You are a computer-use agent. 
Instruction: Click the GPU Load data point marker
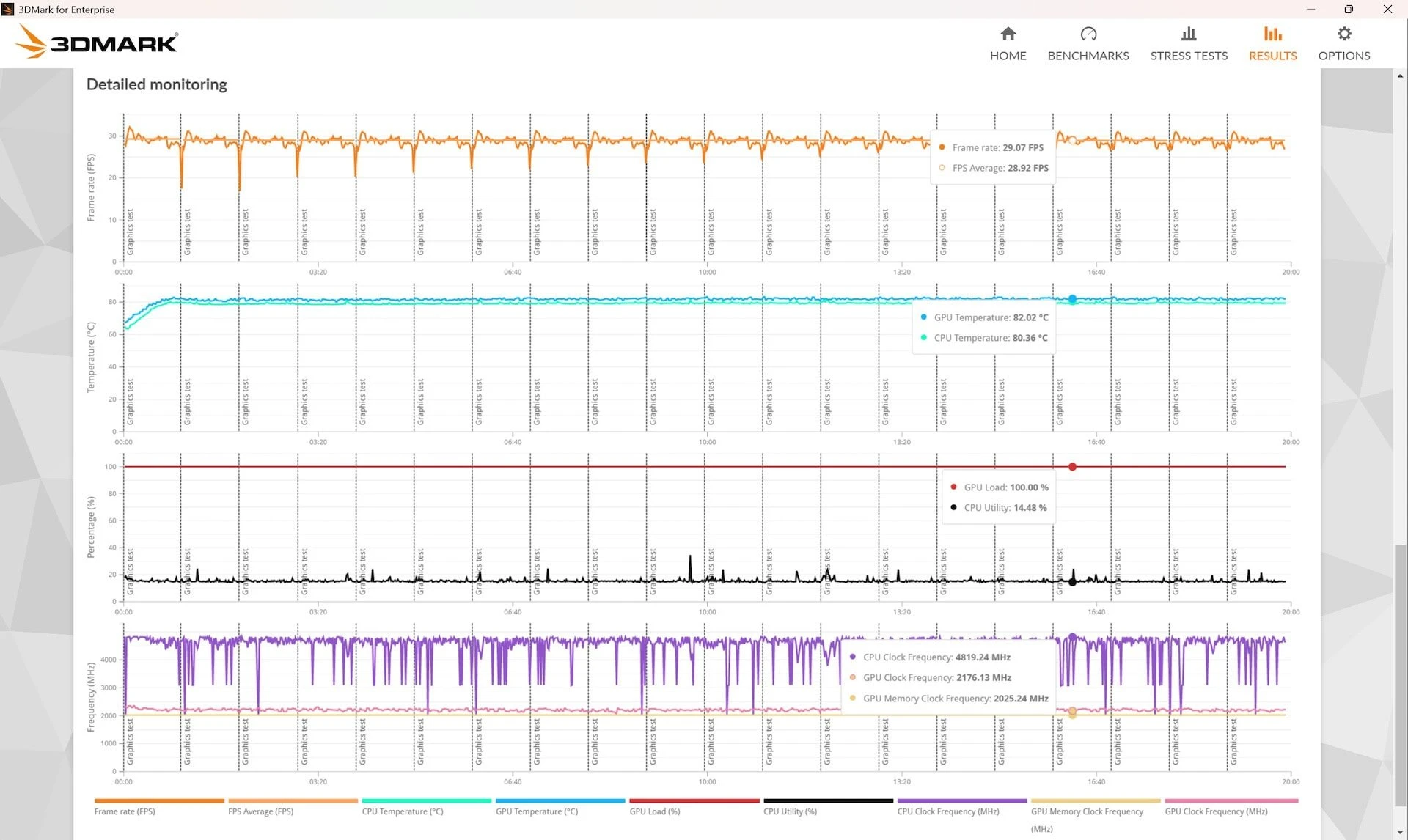click(x=1072, y=467)
